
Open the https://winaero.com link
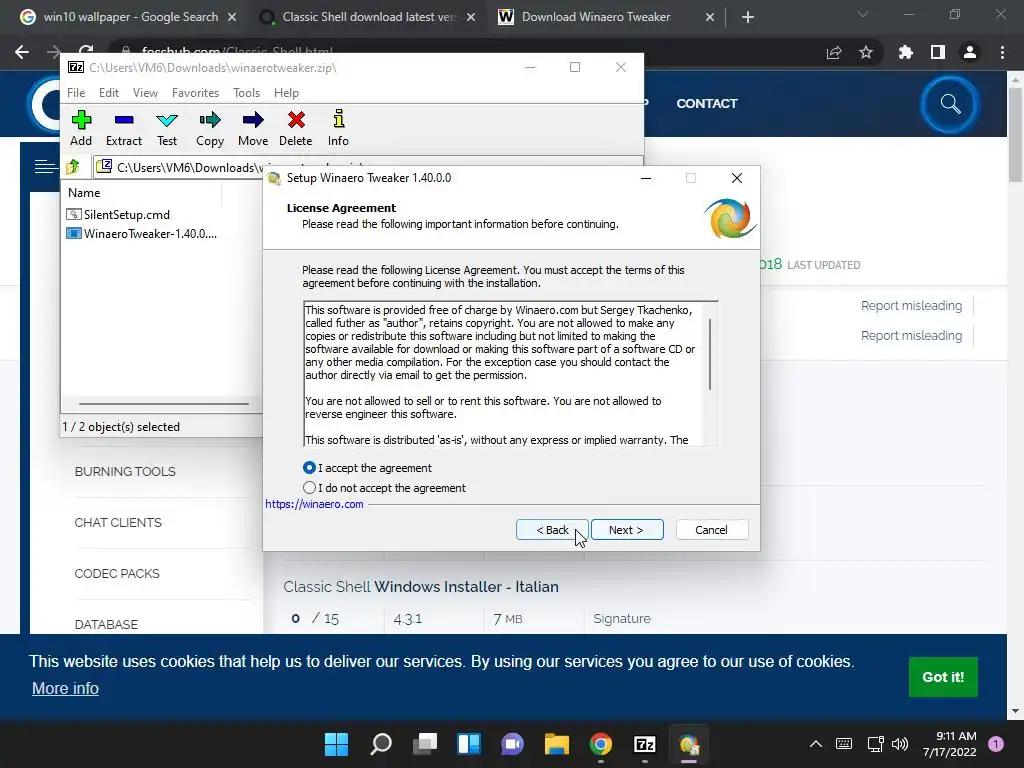(x=314, y=504)
